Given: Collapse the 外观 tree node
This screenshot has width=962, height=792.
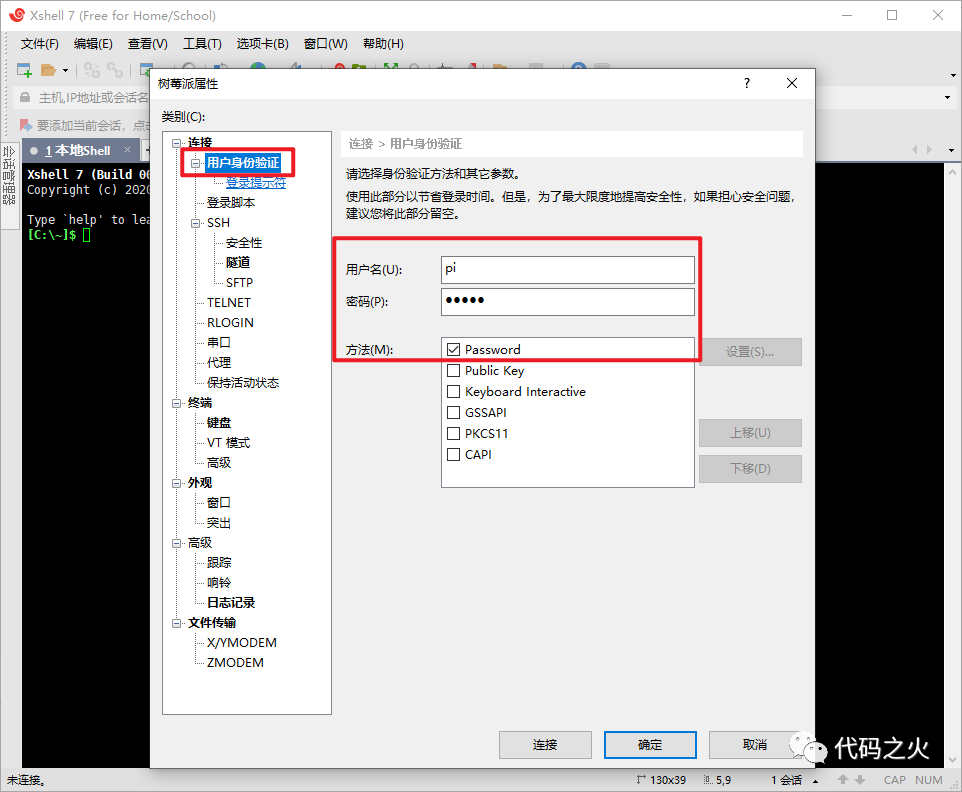Looking at the screenshot, I should point(177,483).
